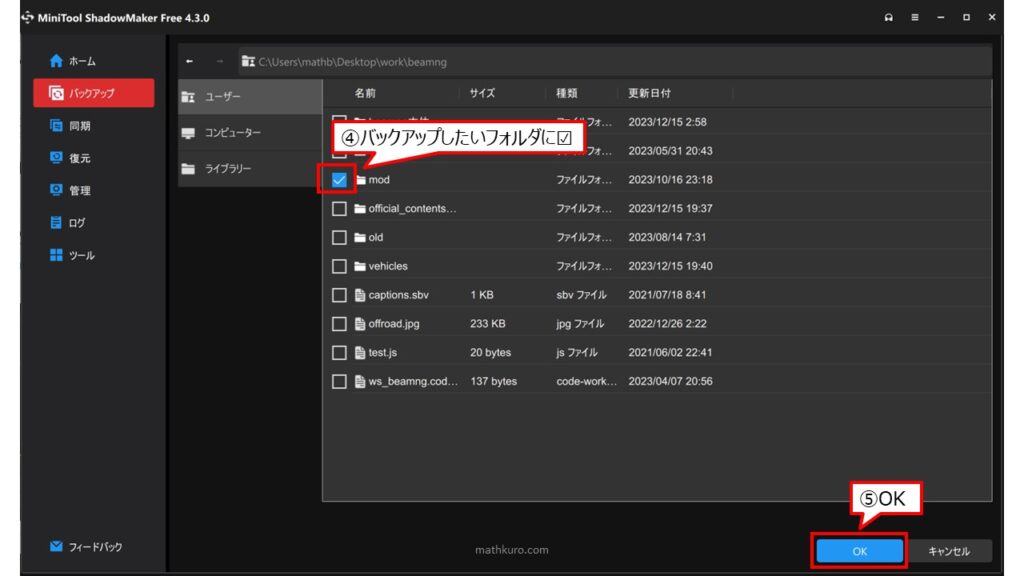Viewport: 1024px width, 576px height.
Task: Click the jpg ファイル type cell
Action: (580, 324)
